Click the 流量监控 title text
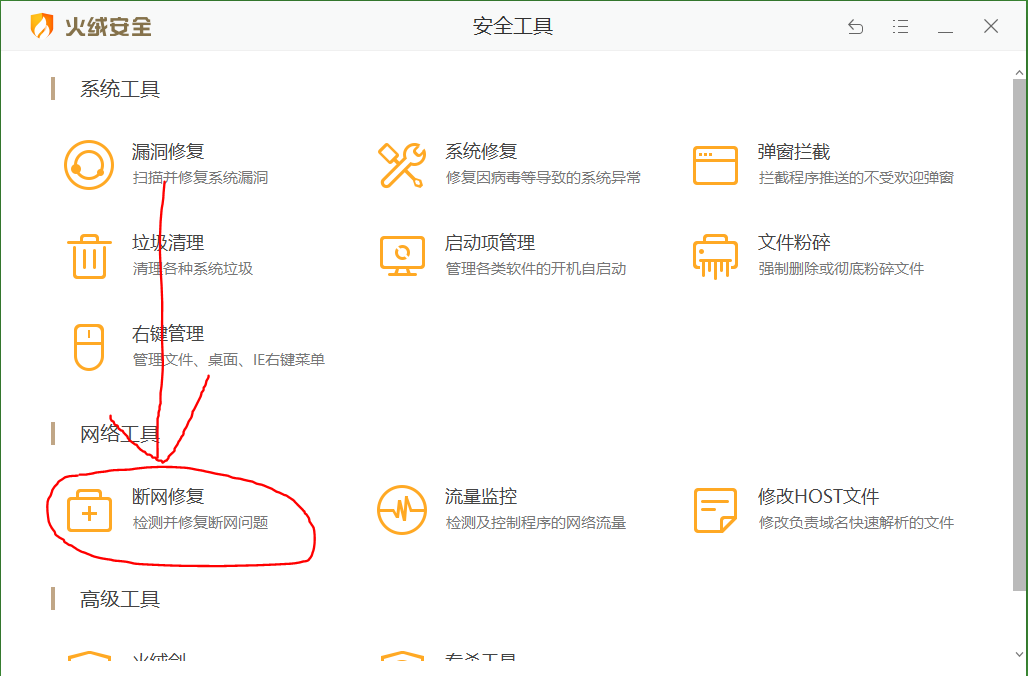Viewport: 1028px width, 676px height. coord(481,496)
